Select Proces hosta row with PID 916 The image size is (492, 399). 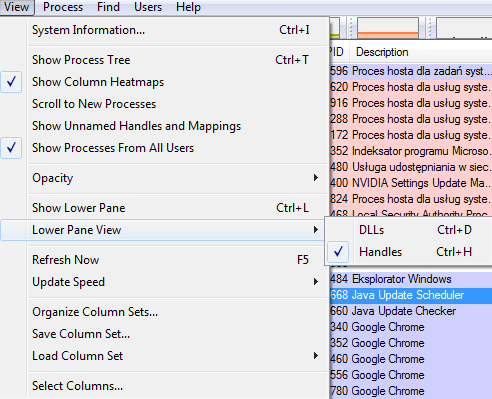click(411, 103)
